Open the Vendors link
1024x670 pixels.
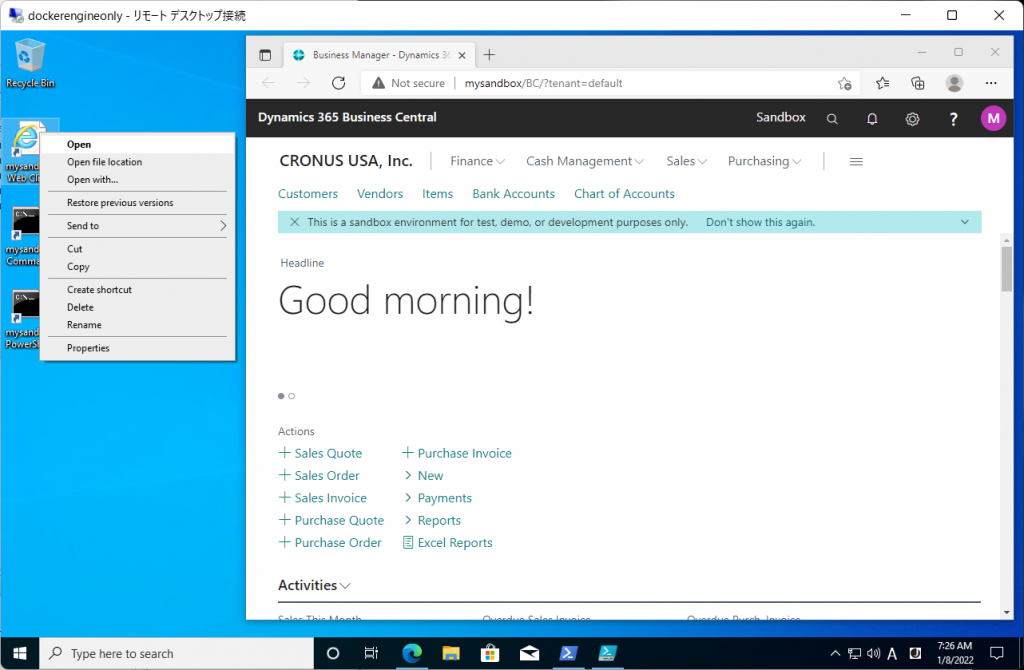[379, 194]
